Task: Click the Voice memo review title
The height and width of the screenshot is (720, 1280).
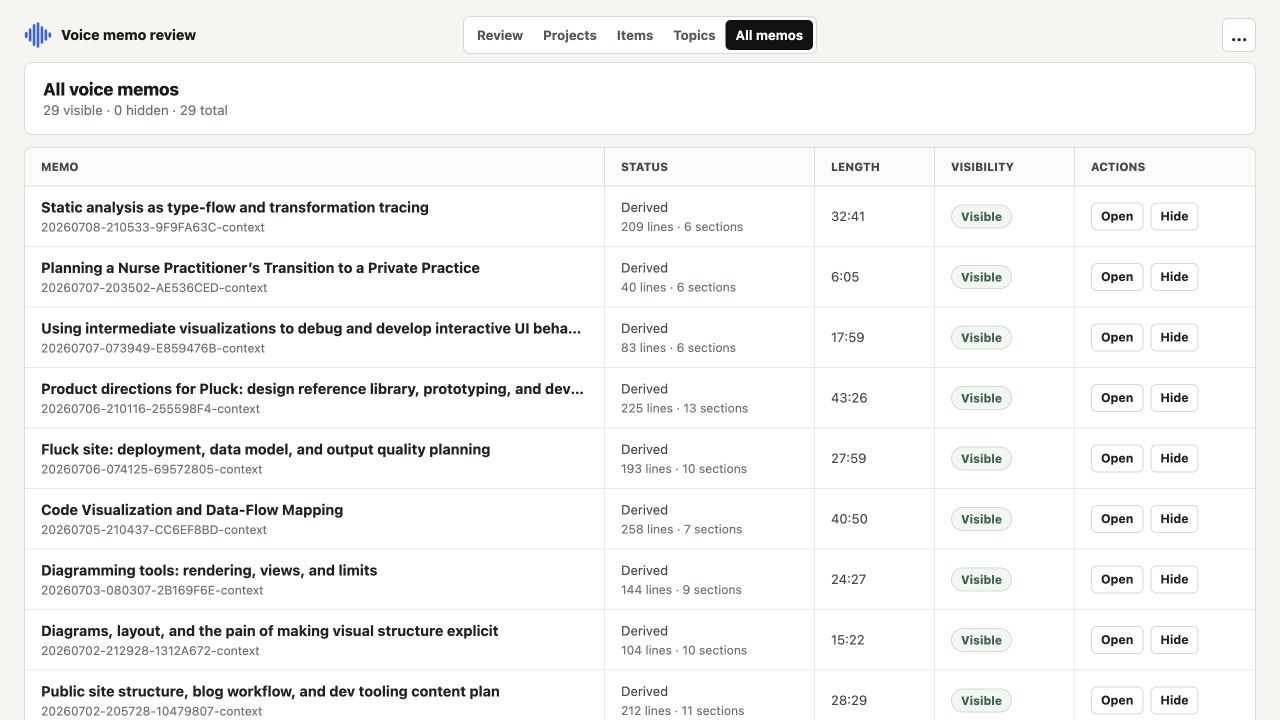Action: tap(128, 35)
